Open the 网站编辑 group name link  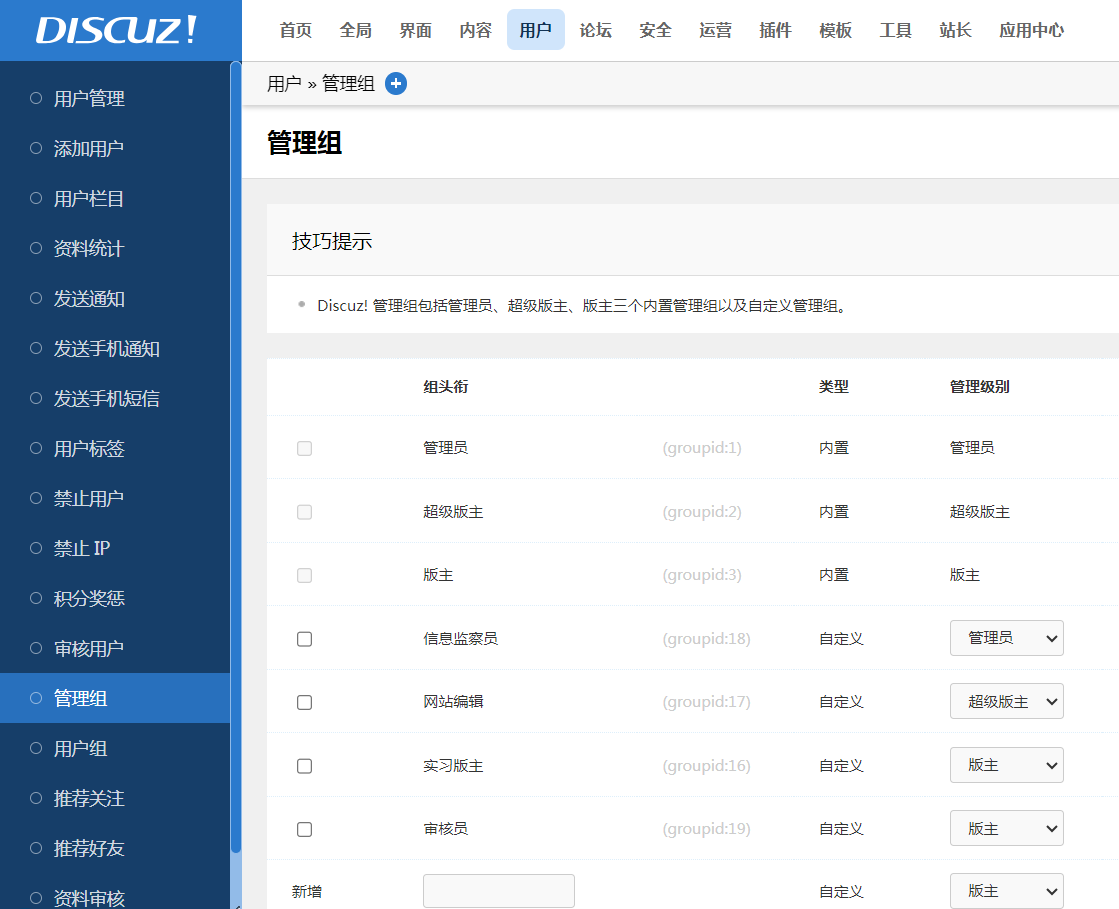(453, 701)
